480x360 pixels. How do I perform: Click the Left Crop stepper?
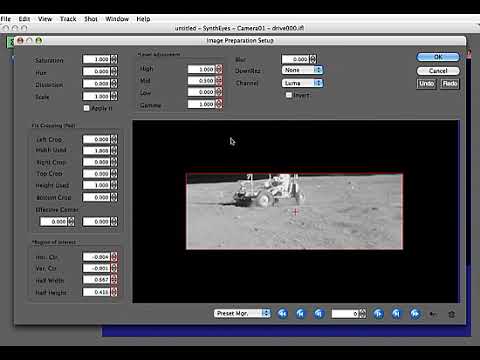[x=114, y=139]
